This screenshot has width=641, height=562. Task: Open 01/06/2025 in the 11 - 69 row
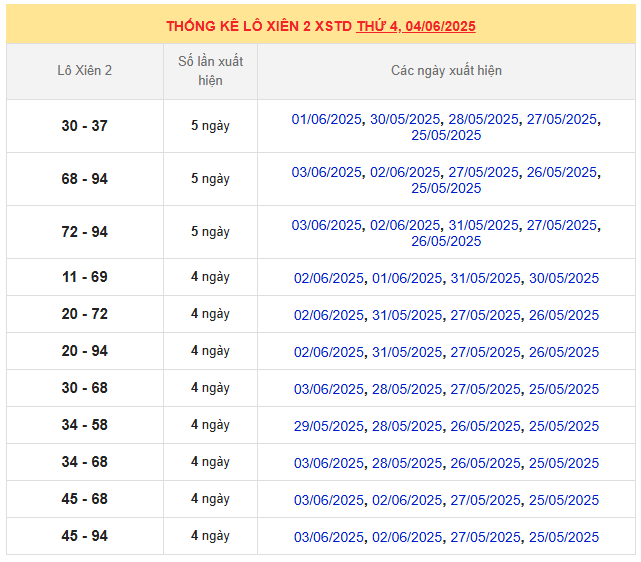pos(407,278)
